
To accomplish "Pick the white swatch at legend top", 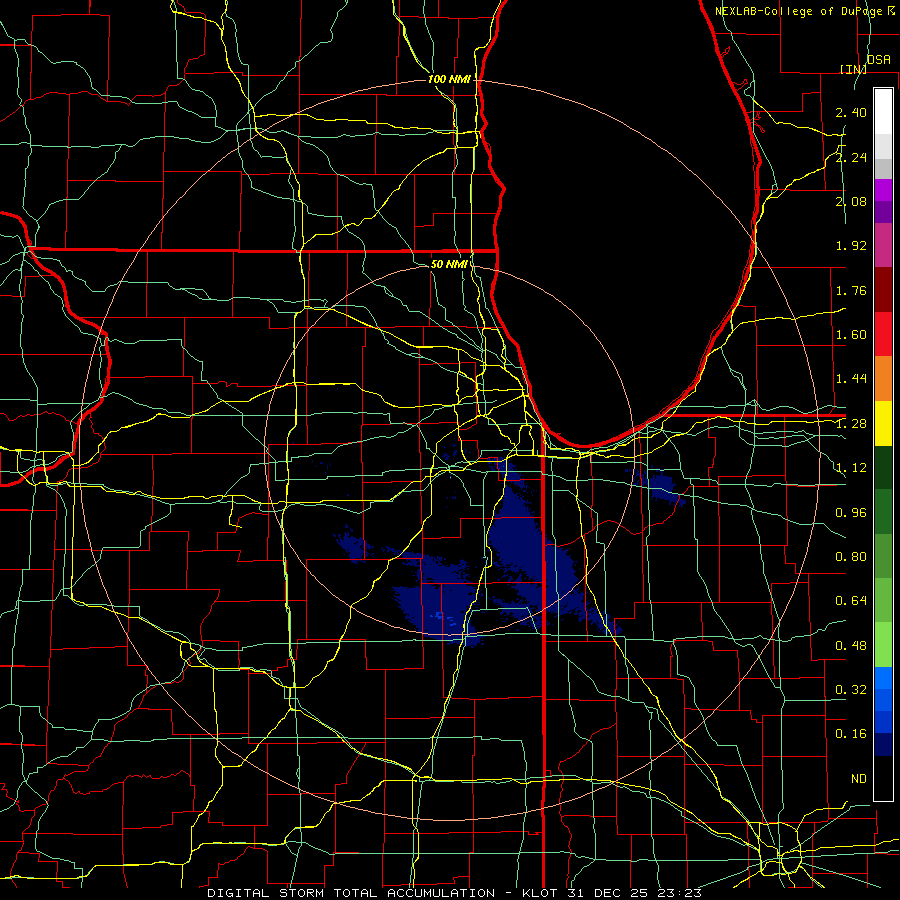I will click(x=883, y=112).
